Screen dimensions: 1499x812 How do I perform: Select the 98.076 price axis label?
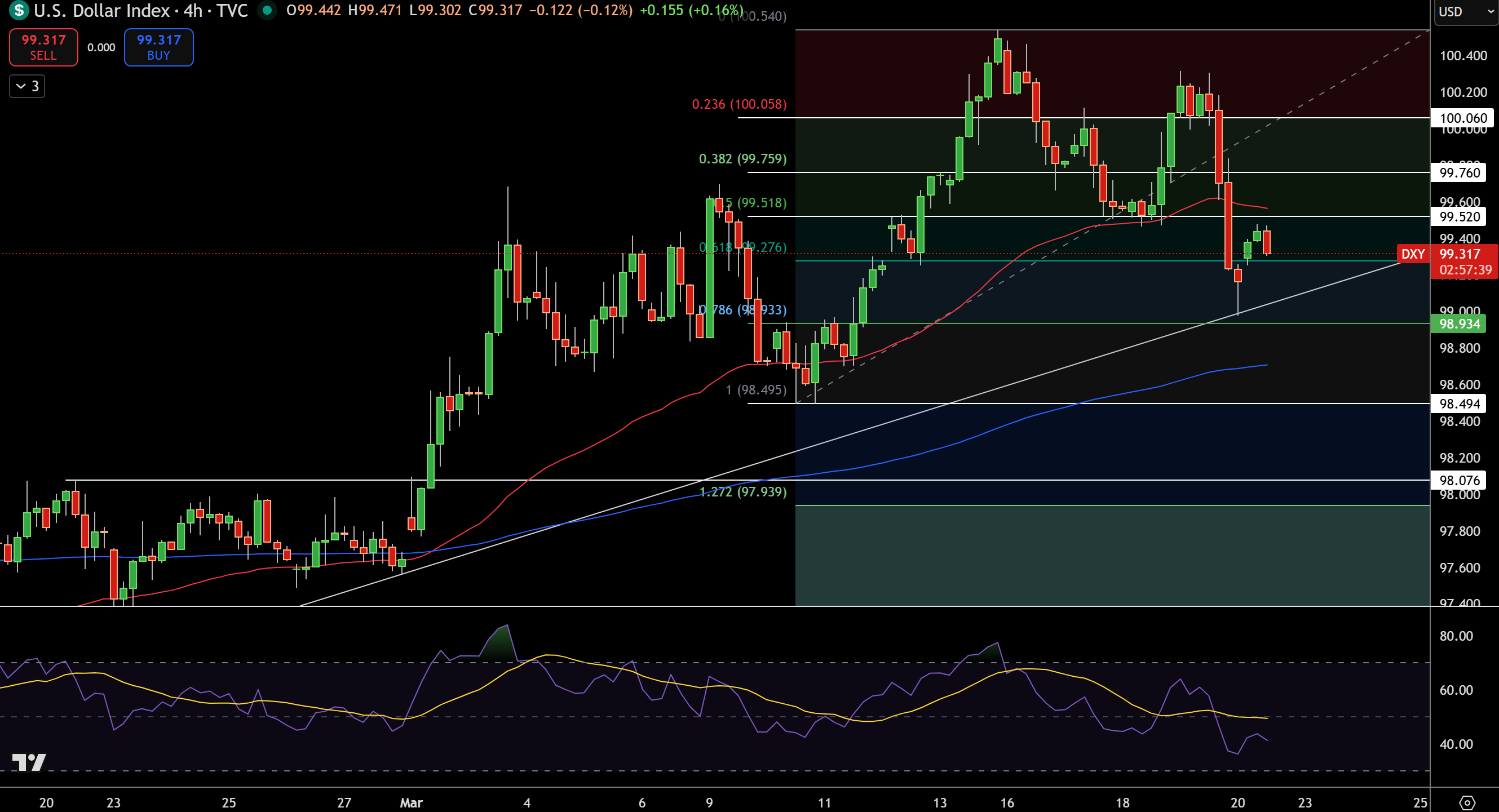tap(1459, 481)
